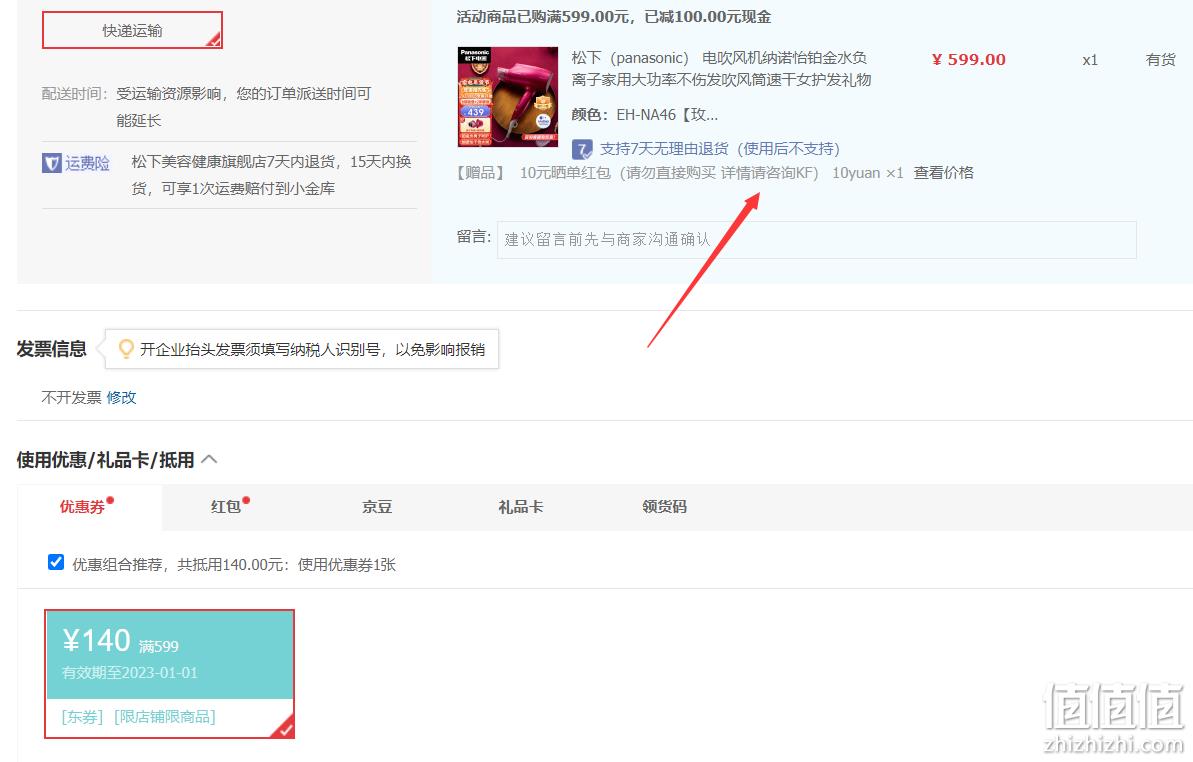Click the lightbulb tip icon by 发票信息
The height and width of the screenshot is (762, 1193).
(x=126, y=349)
